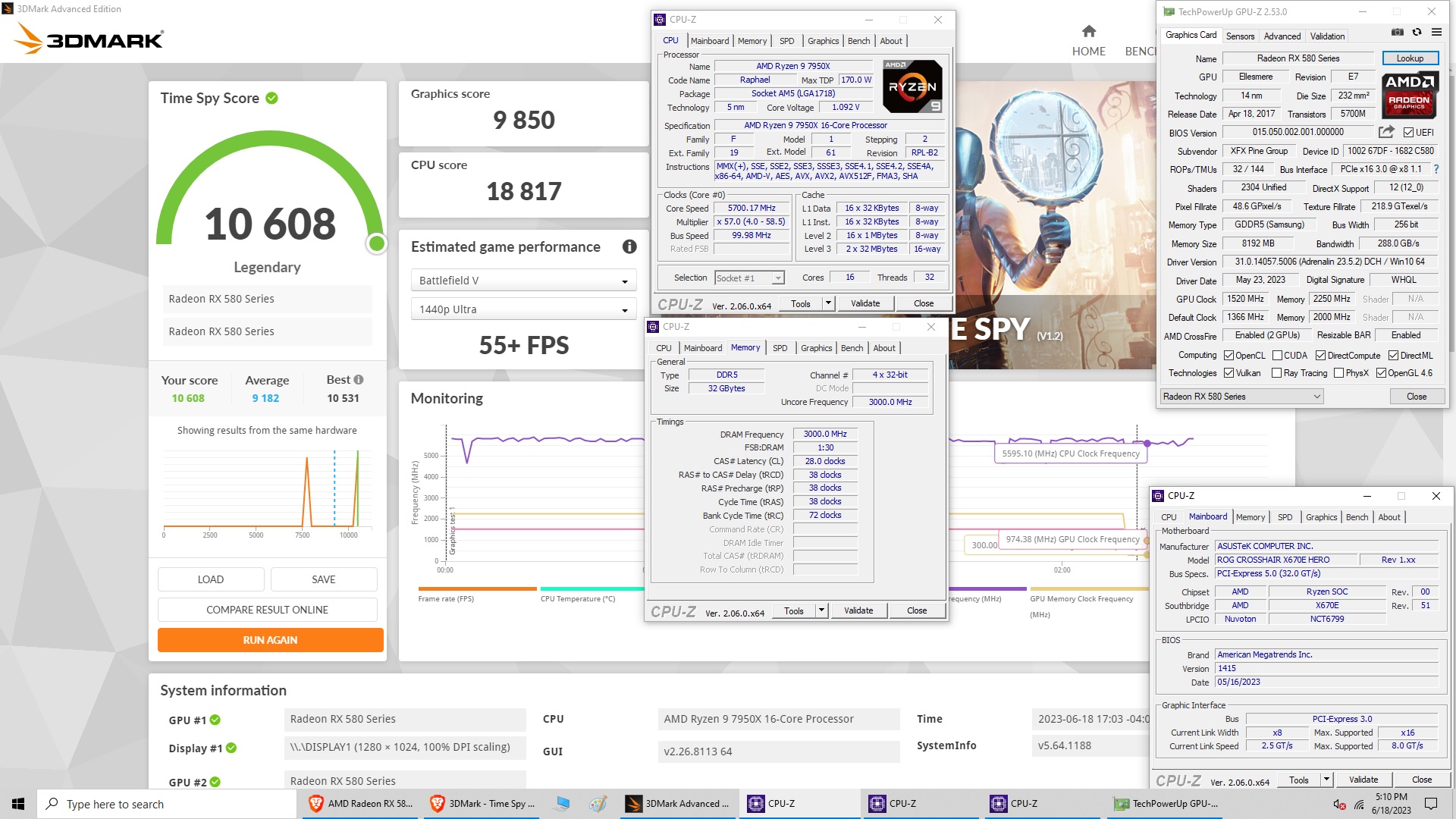Screen dimensions: 1456x819
Task: Click the score distribution histogram chart
Action: (267, 491)
